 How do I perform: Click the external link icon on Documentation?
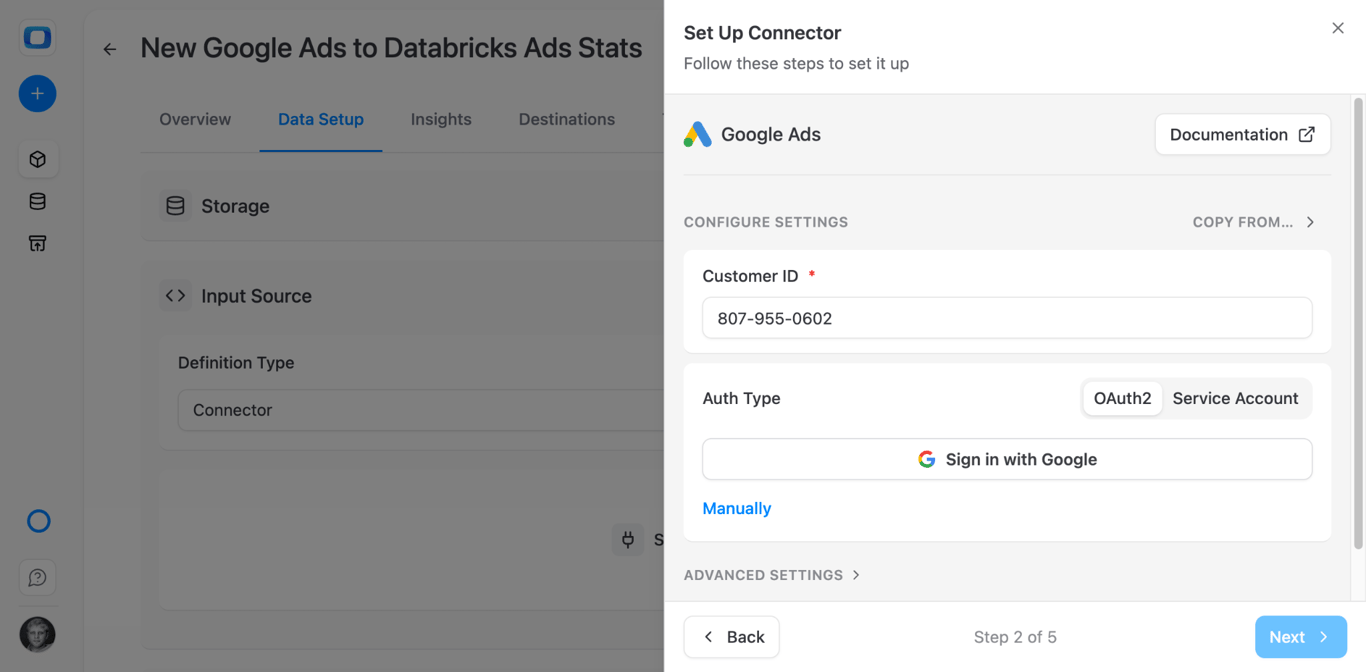(1306, 135)
